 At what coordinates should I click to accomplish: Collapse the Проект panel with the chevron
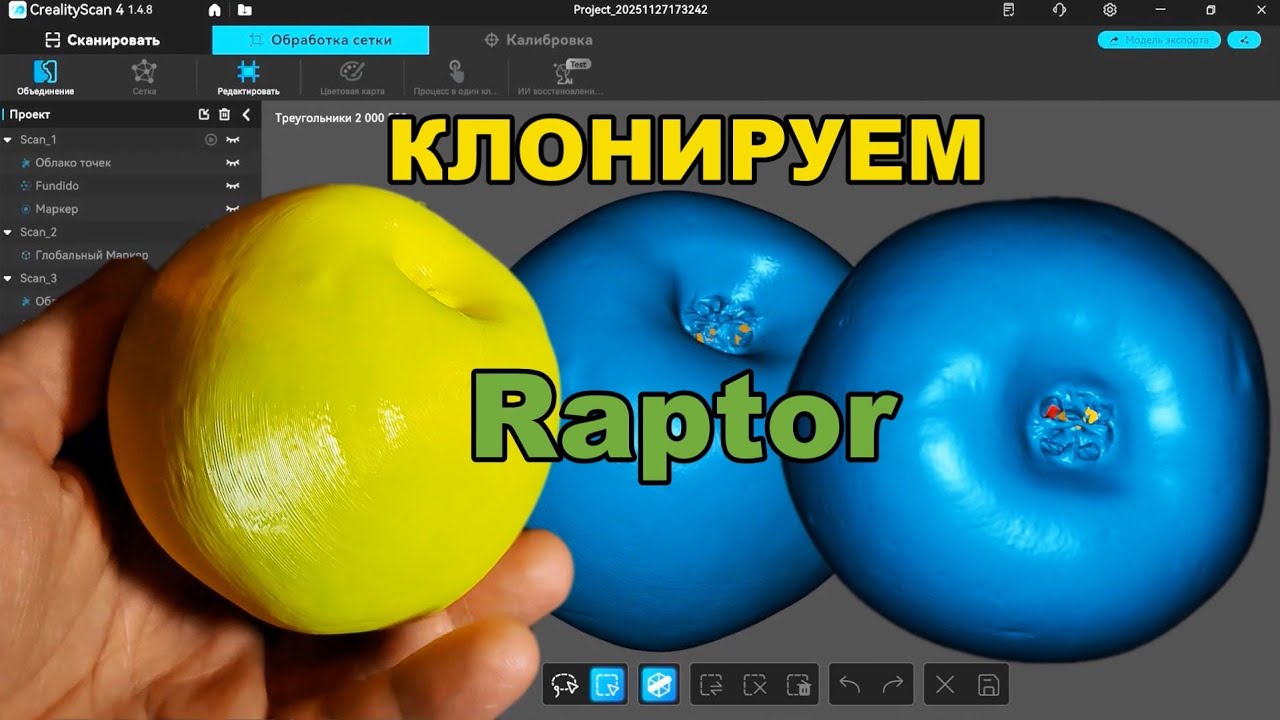click(x=246, y=115)
